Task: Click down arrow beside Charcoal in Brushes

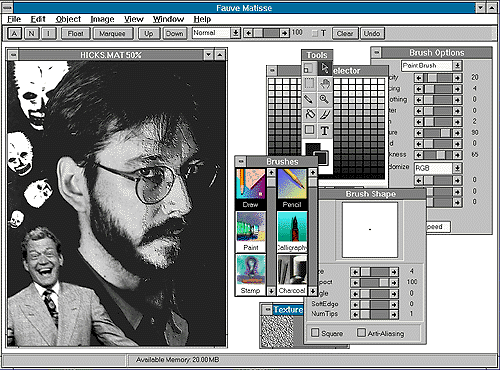Action: [x=313, y=291]
